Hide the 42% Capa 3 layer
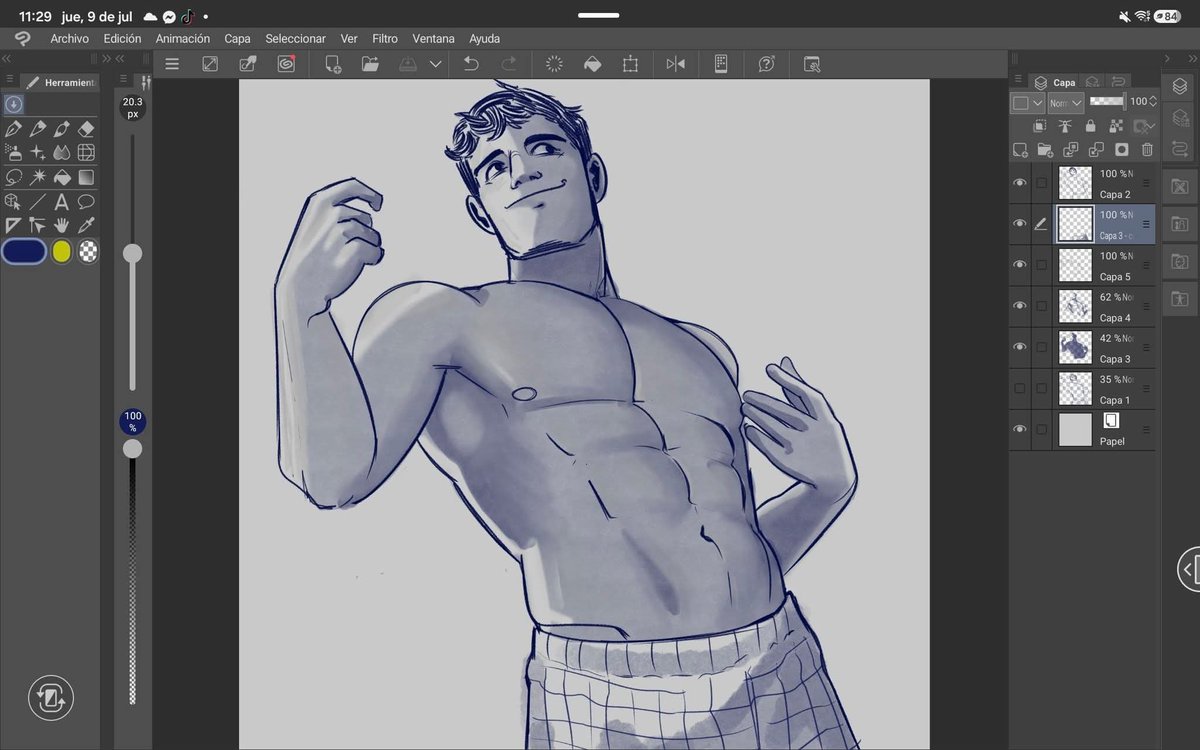This screenshot has width=1200, height=750. 1020,347
